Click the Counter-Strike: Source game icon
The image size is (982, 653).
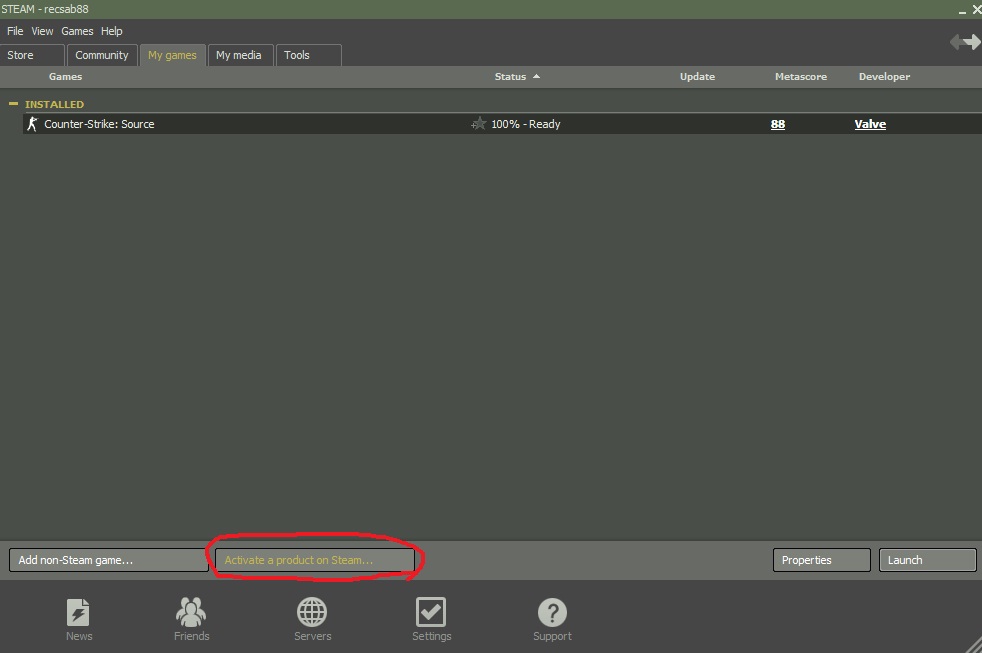[32, 124]
